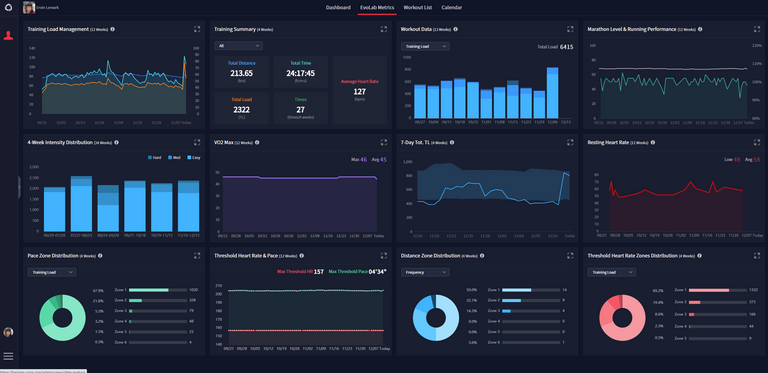This screenshot has height=373, width=768.
Task: Select the red athlete profile sidebar icon
Action: tap(8, 35)
